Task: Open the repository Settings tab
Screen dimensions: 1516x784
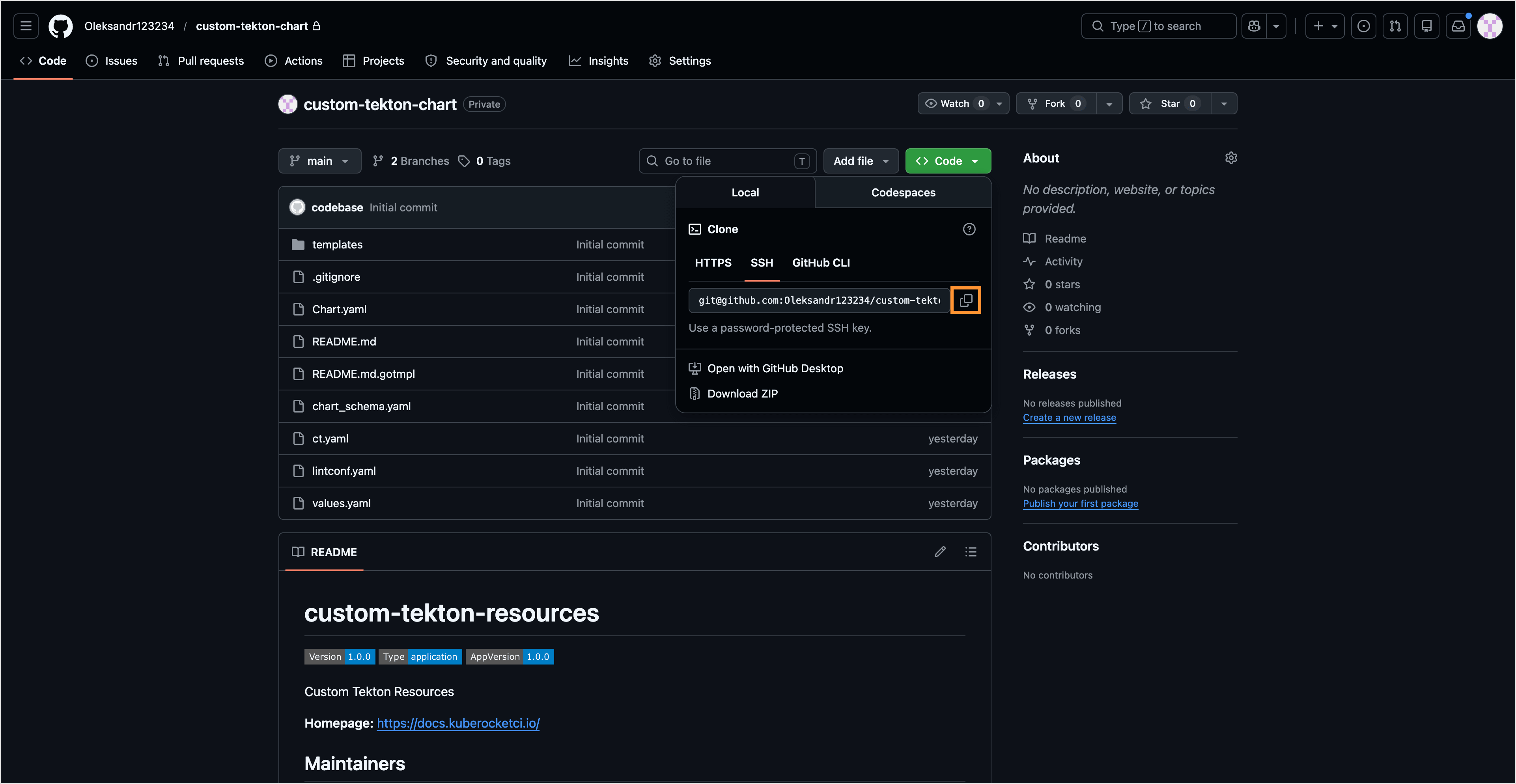Action: [x=680, y=61]
